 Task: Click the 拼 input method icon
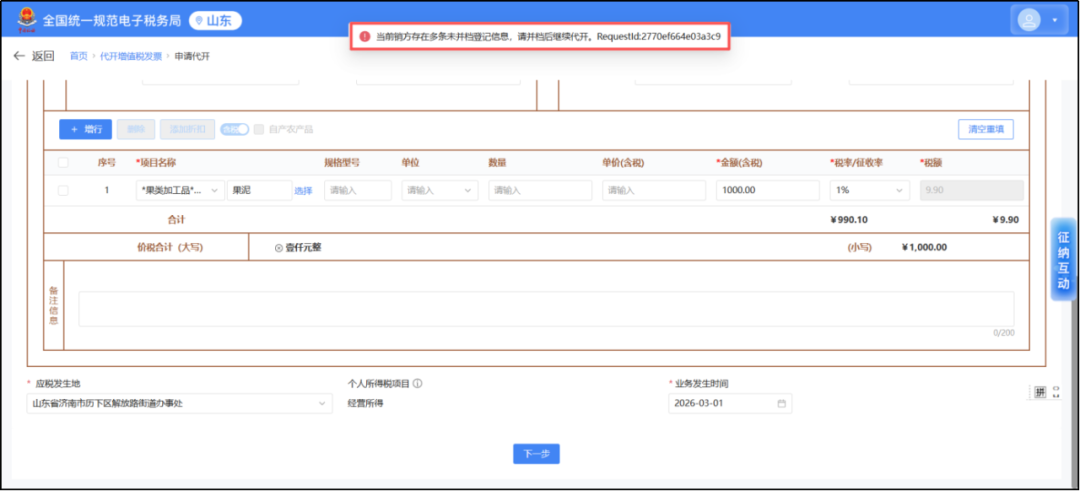click(x=1040, y=392)
